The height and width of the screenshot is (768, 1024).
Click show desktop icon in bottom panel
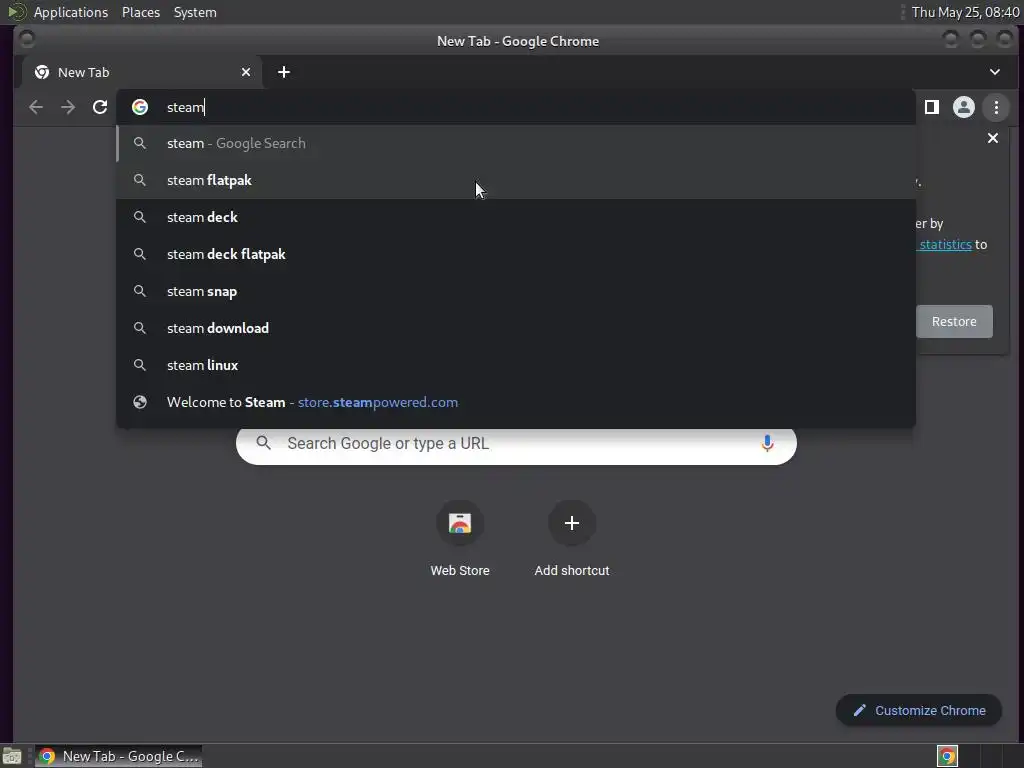point(12,756)
